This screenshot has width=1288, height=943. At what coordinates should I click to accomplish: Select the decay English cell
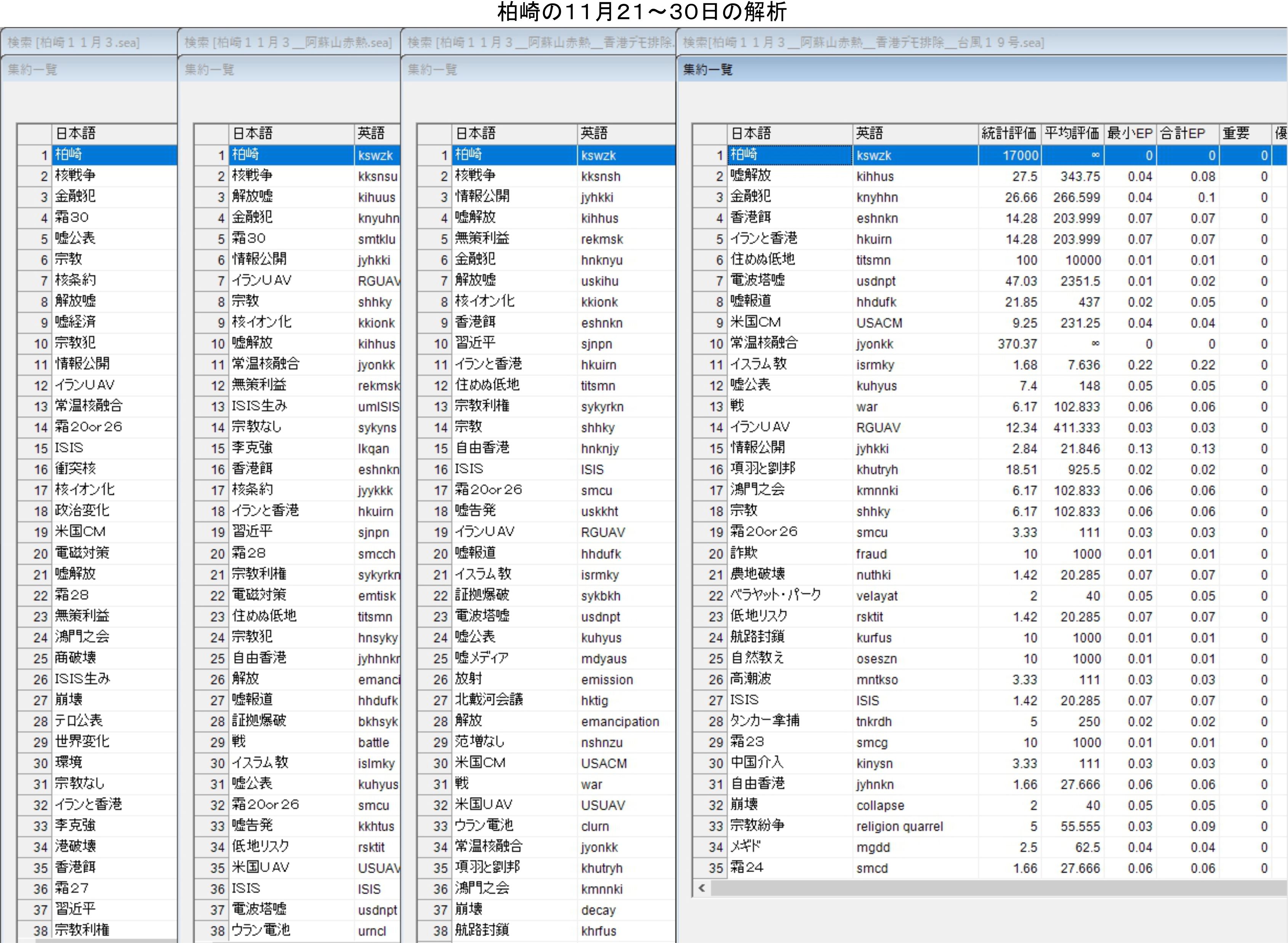point(598,910)
